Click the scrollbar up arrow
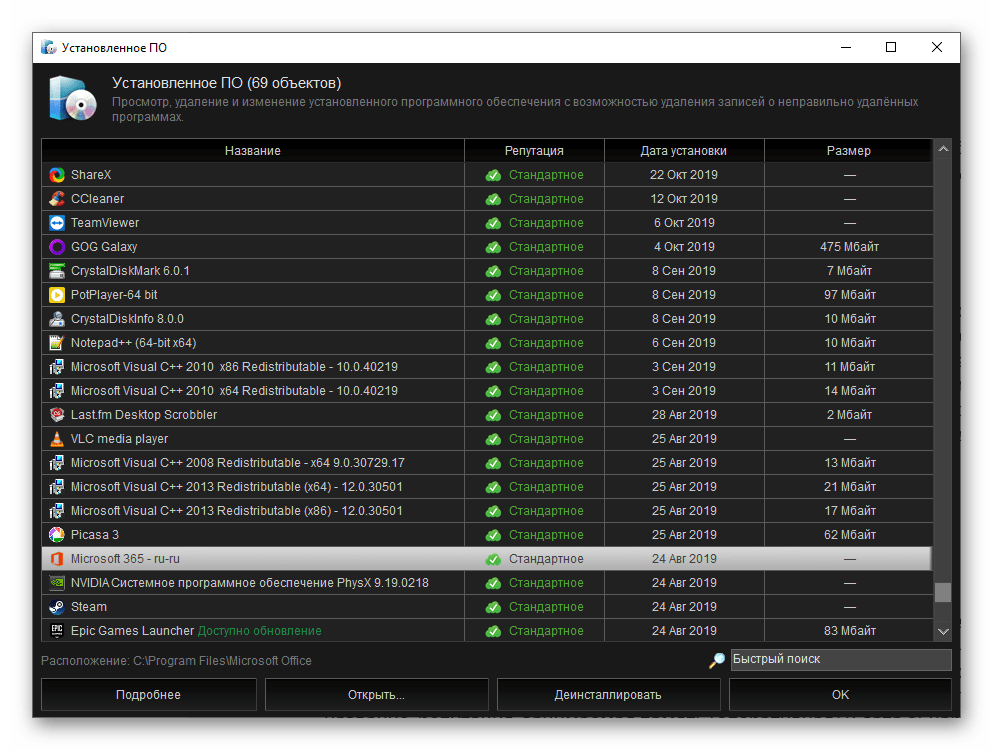This screenshot has height=750, width=993. (x=943, y=149)
